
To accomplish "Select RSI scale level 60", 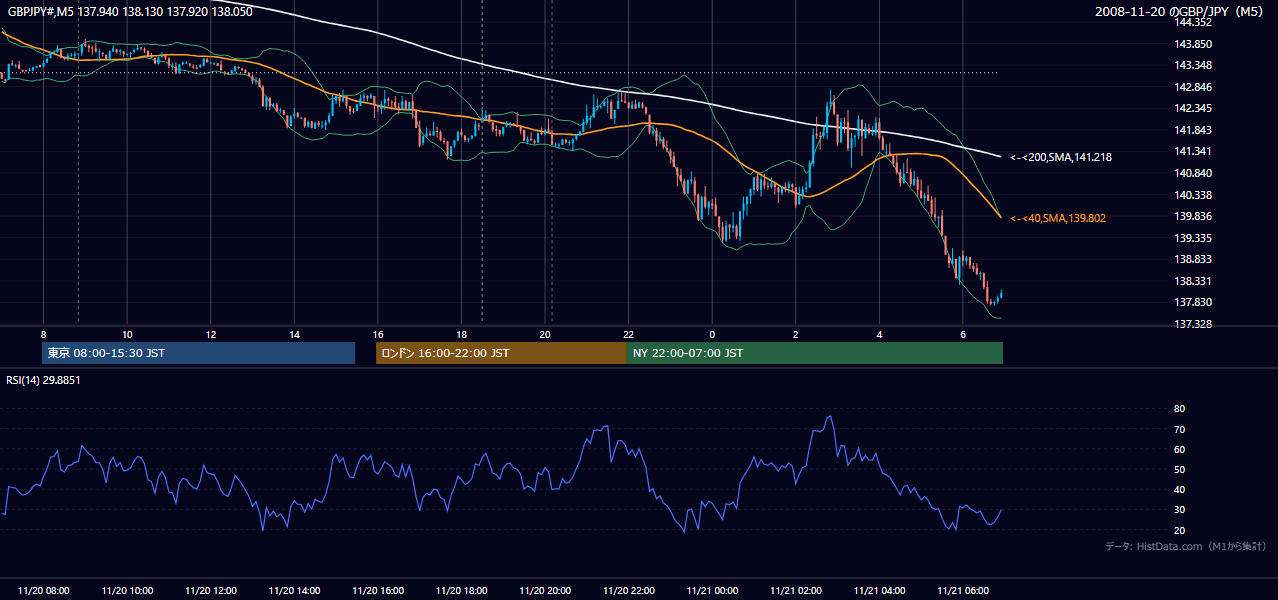I will pos(1180,449).
